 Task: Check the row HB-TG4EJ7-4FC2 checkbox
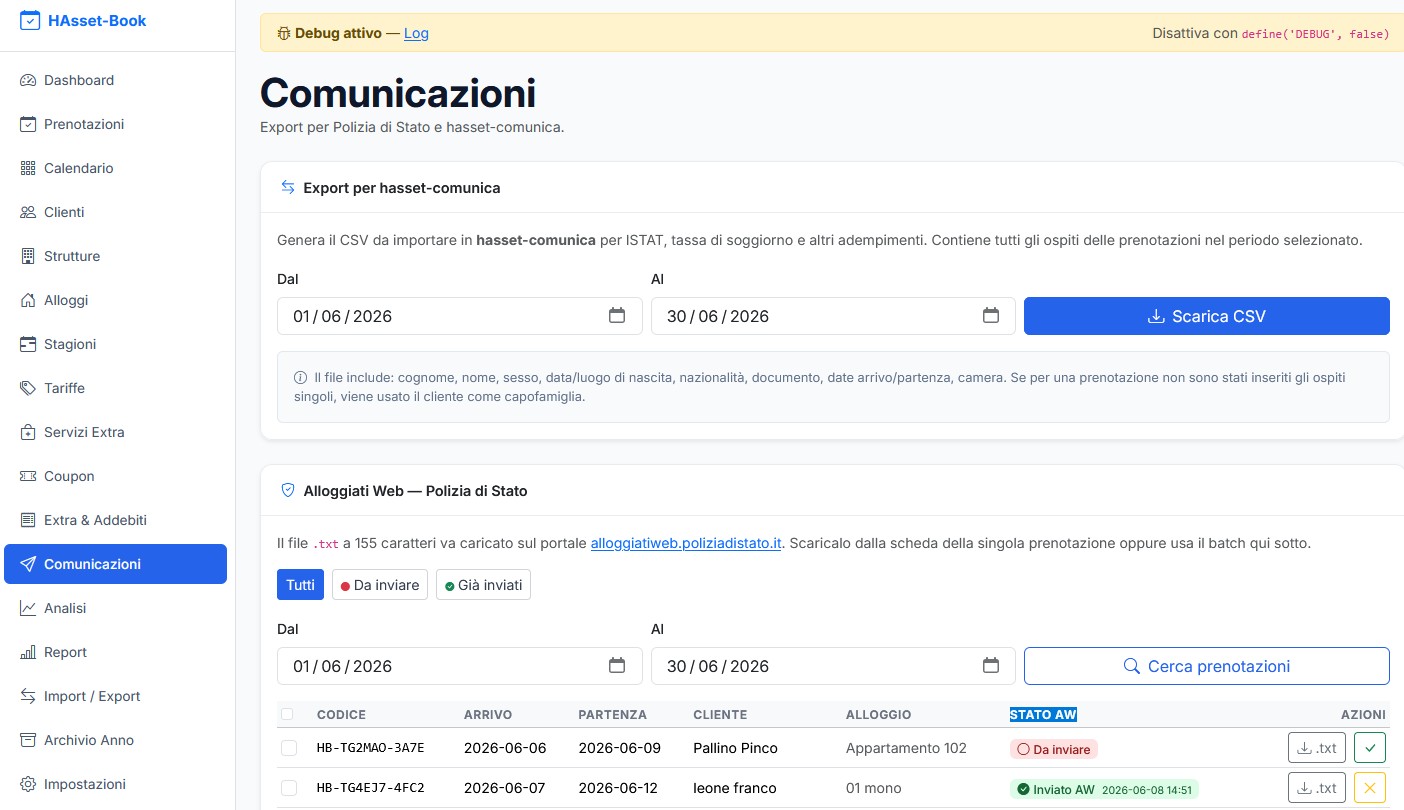289,788
